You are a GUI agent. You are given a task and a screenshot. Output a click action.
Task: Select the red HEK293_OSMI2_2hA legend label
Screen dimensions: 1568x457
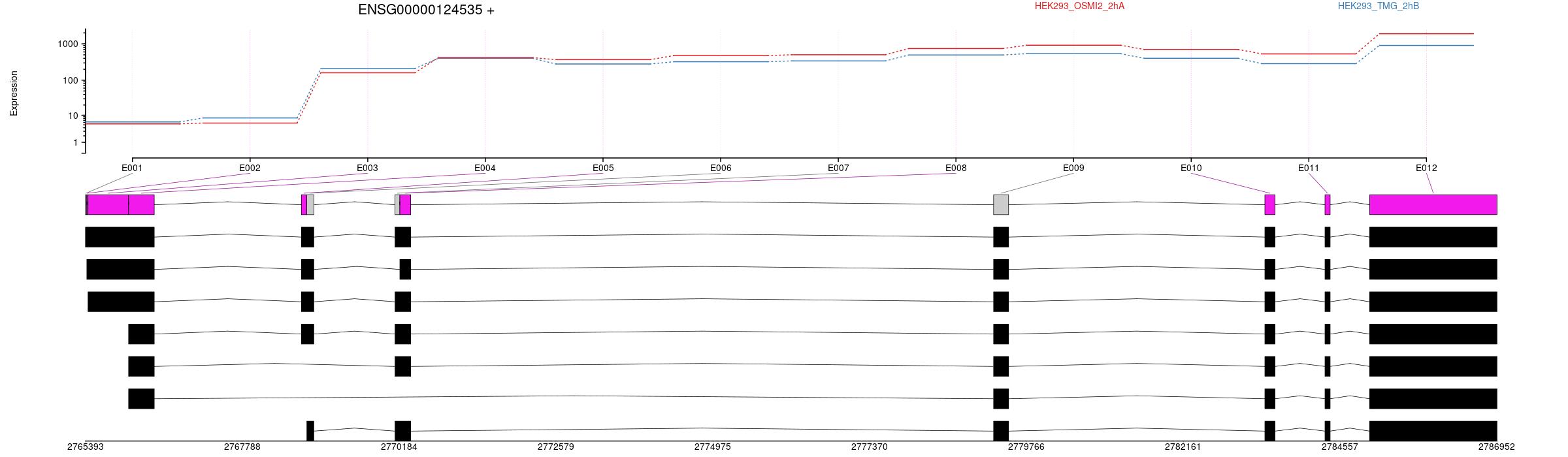[1079, 6]
